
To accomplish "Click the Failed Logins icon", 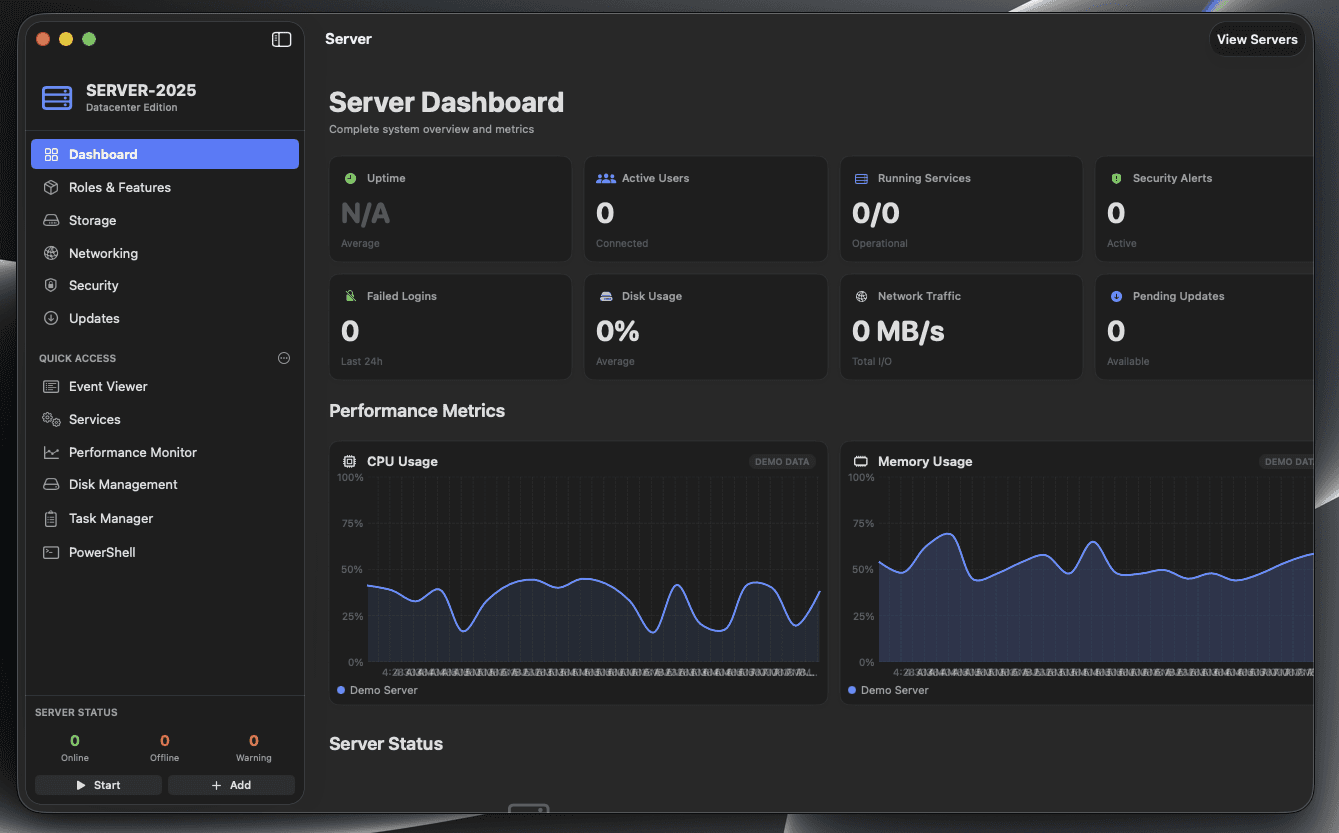I will [x=350, y=296].
